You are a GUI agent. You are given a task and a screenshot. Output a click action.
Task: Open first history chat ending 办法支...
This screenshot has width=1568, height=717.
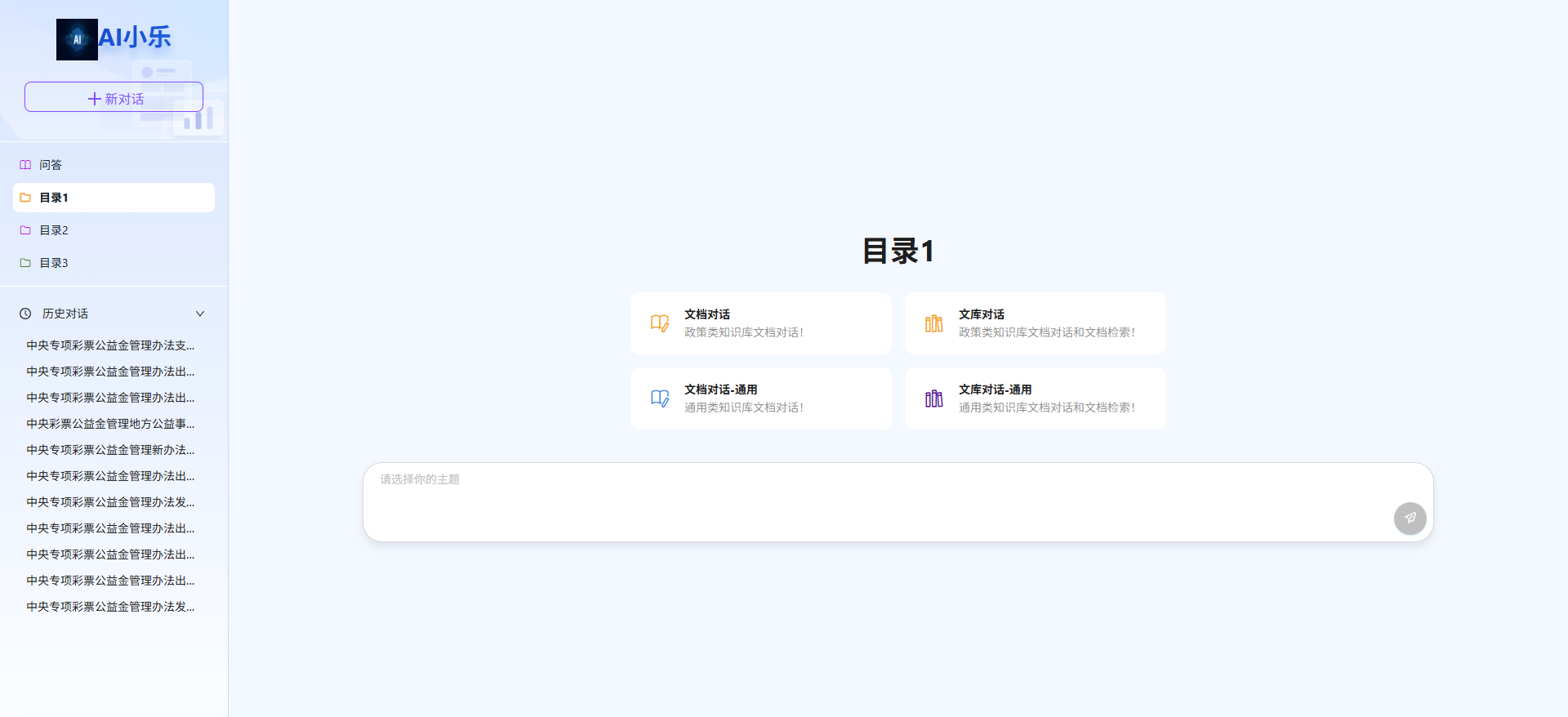110,345
